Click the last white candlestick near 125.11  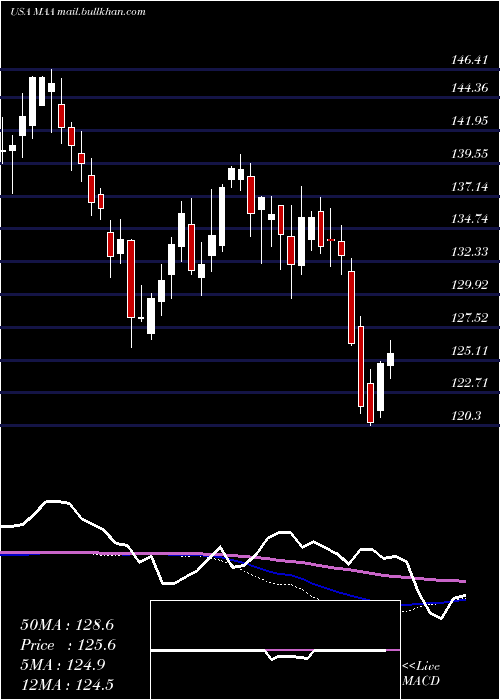(390, 359)
